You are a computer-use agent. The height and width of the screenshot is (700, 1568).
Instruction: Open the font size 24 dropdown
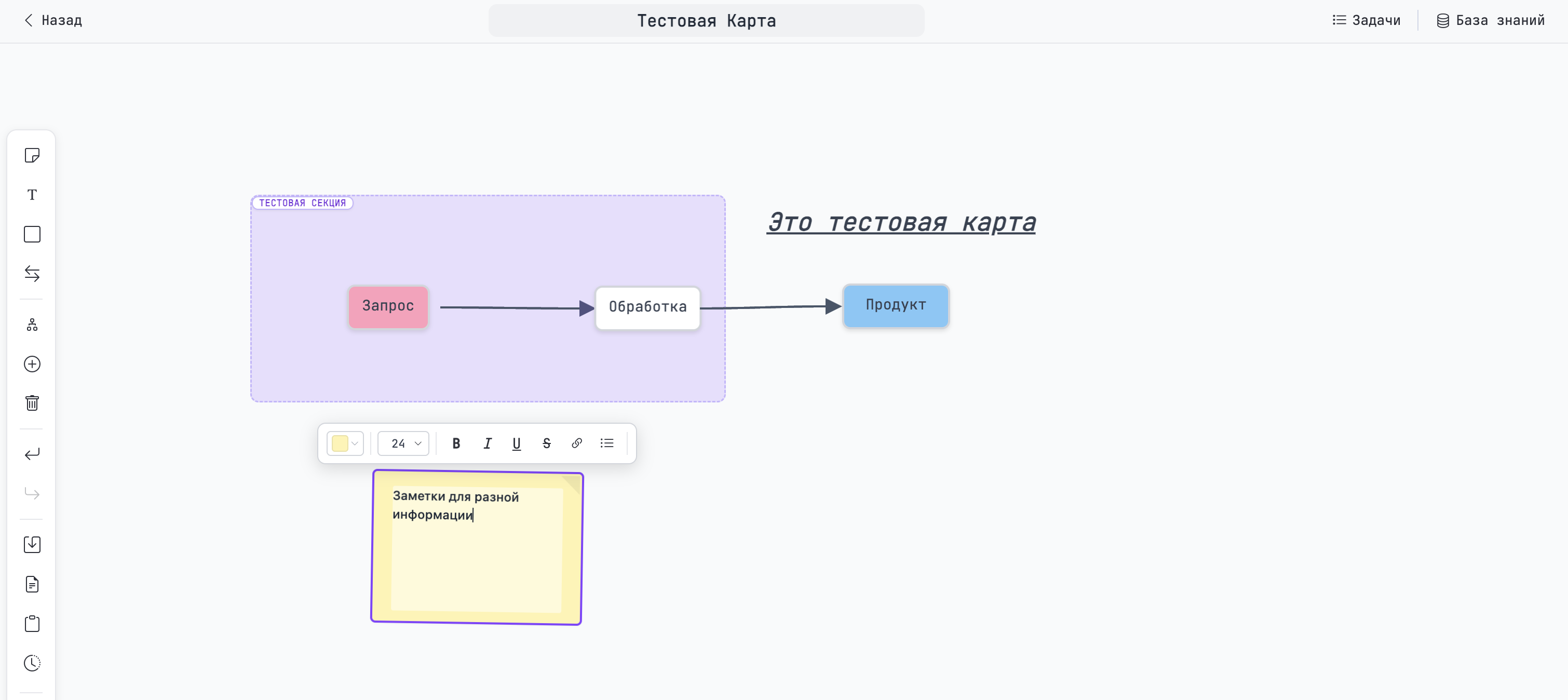coord(403,444)
